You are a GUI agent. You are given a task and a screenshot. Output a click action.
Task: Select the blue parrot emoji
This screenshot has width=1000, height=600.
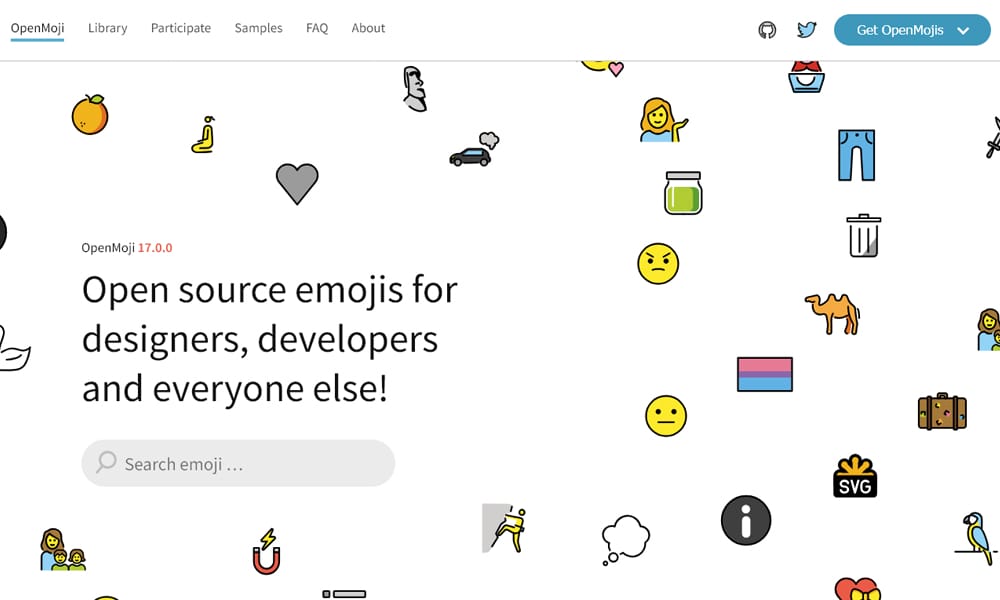(x=977, y=538)
